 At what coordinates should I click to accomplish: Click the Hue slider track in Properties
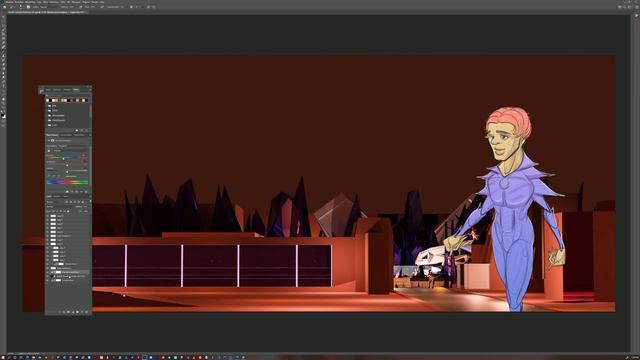[67, 159]
